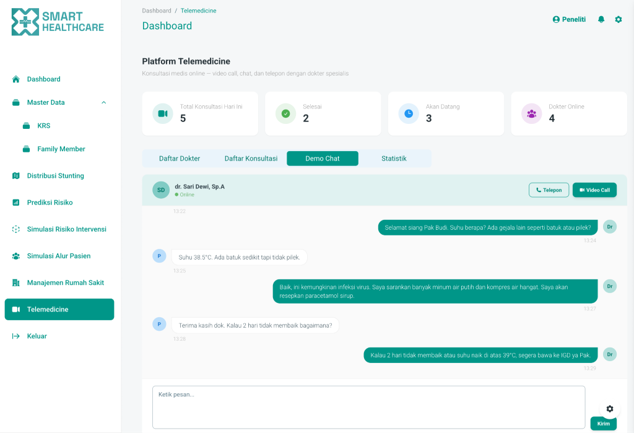Click the 'Kalau 2 hari tidak membaik atau suhu' doctor reply
This screenshot has height=433, width=634.
[x=481, y=355]
